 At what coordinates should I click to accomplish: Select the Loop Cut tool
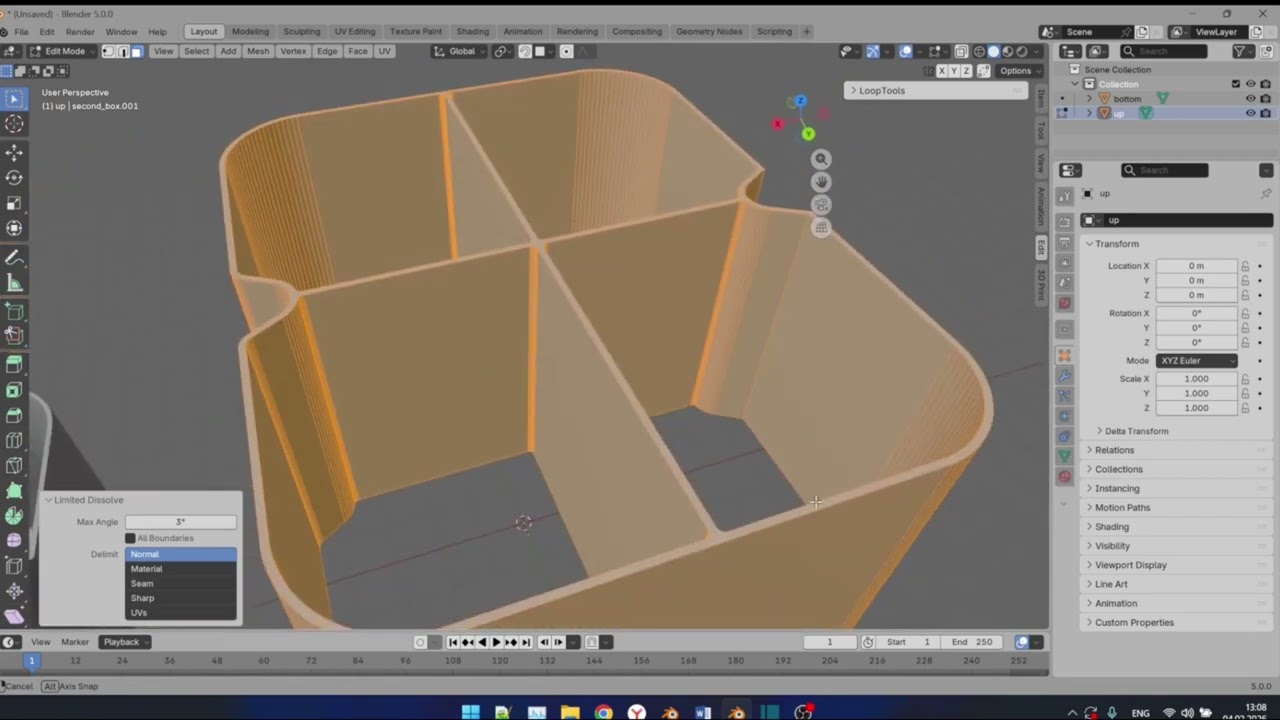coord(14,440)
